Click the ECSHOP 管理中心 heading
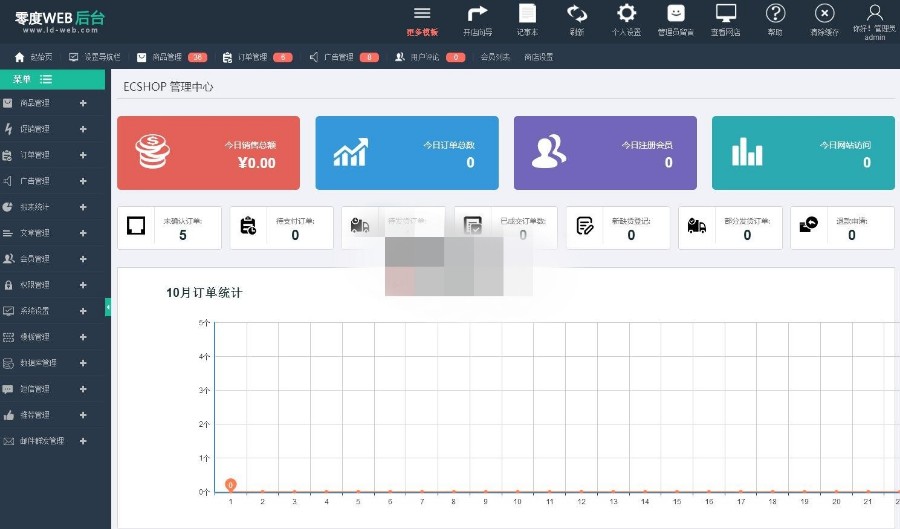This screenshot has width=900, height=529. (x=168, y=87)
